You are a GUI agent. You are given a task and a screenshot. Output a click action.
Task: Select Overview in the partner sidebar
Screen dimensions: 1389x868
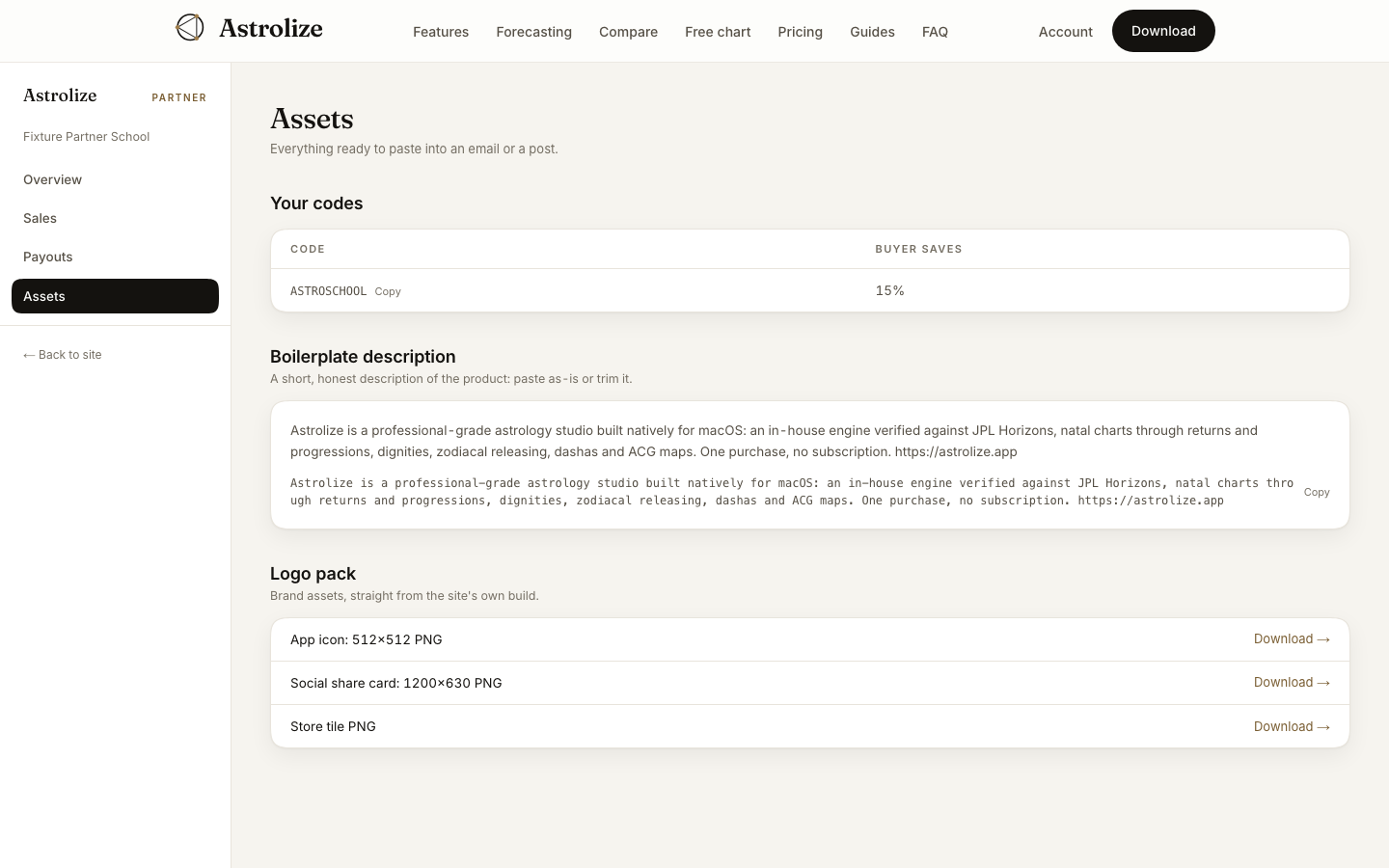point(115,179)
